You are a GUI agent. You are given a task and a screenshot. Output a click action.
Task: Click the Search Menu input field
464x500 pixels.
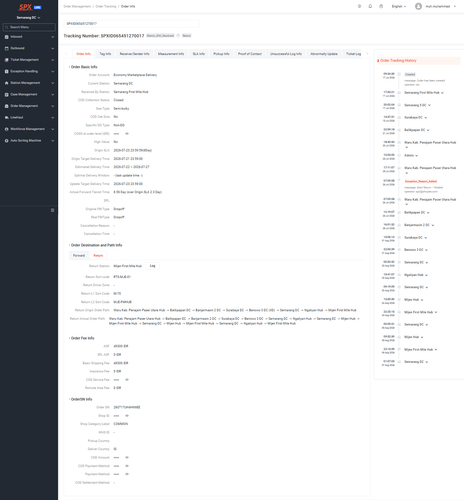click(x=29, y=27)
